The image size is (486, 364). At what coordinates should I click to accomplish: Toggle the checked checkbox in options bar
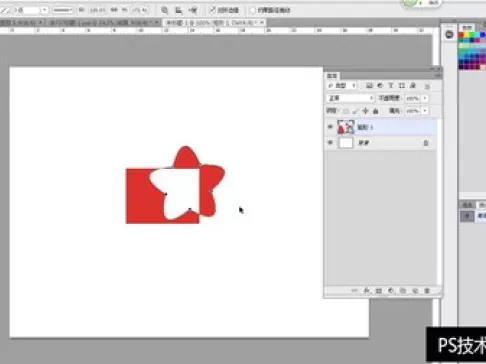[212, 10]
